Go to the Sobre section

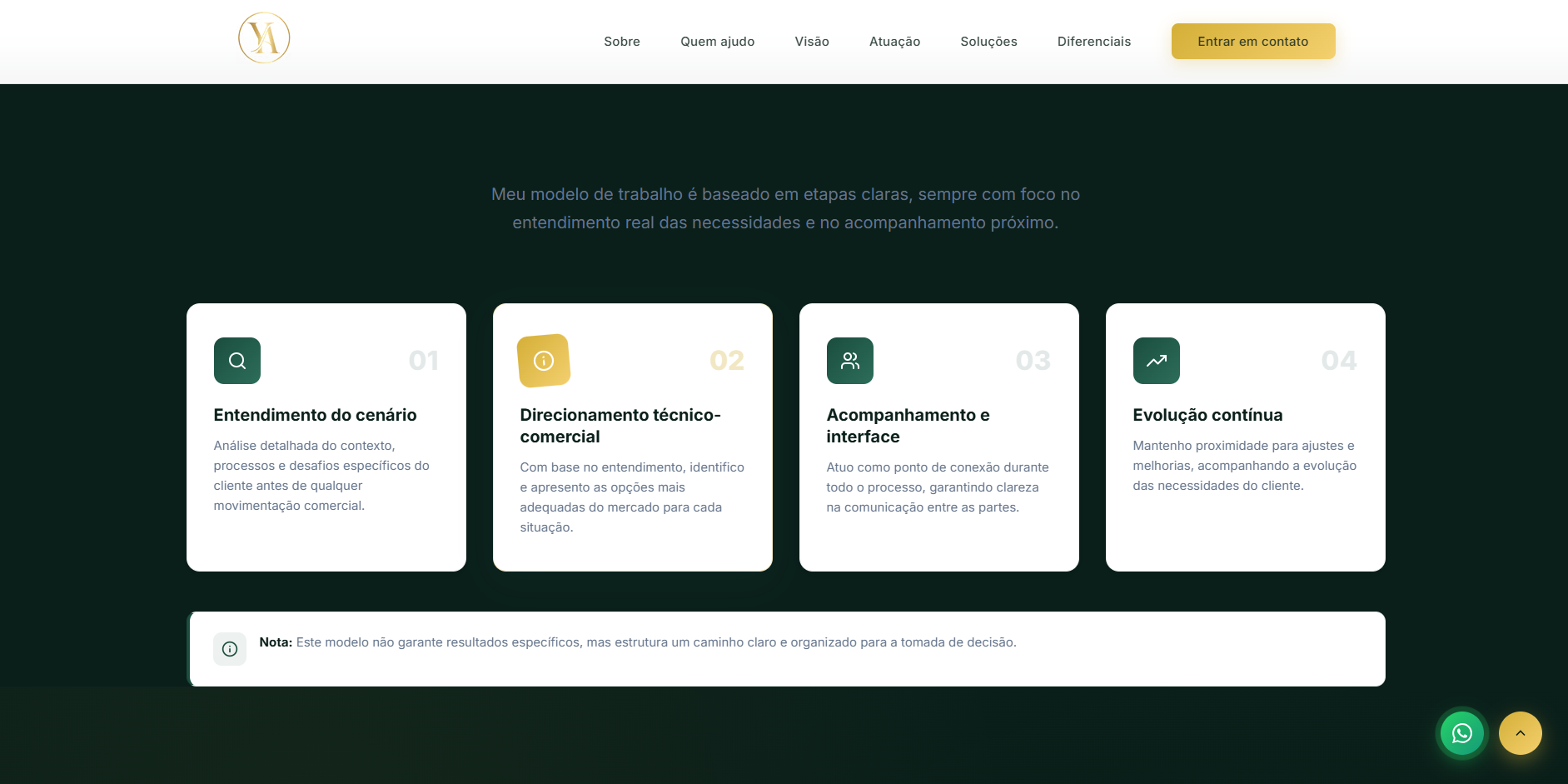(622, 42)
